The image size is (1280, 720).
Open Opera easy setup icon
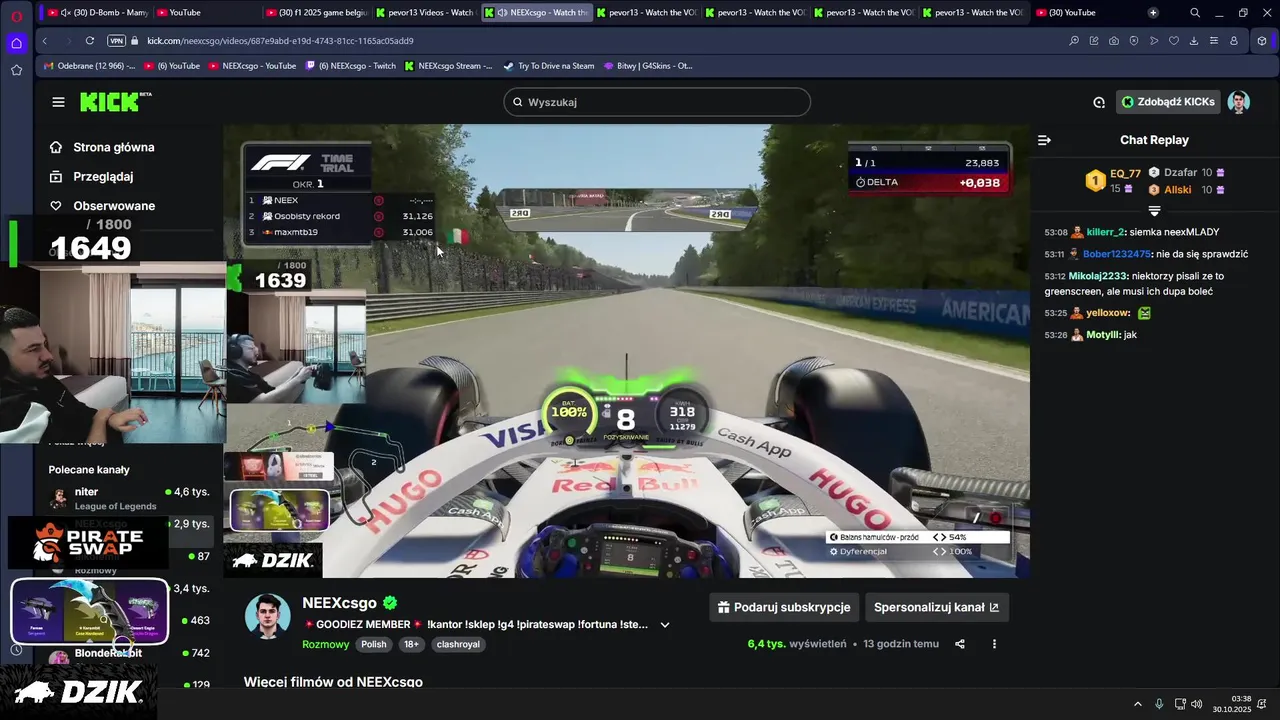coord(1214,41)
